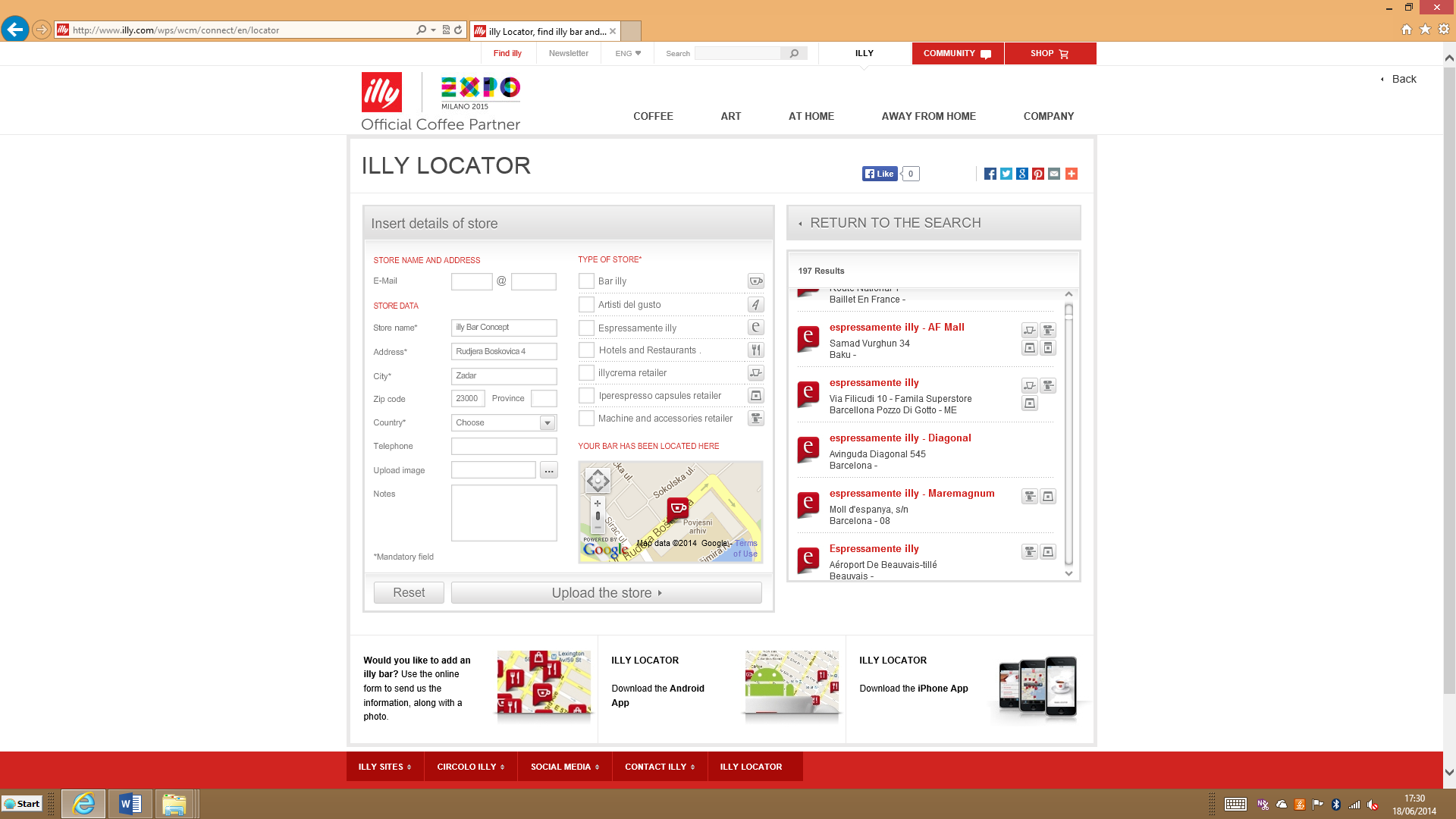Click the Facebook share icon

pyautogui.click(x=990, y=174)
